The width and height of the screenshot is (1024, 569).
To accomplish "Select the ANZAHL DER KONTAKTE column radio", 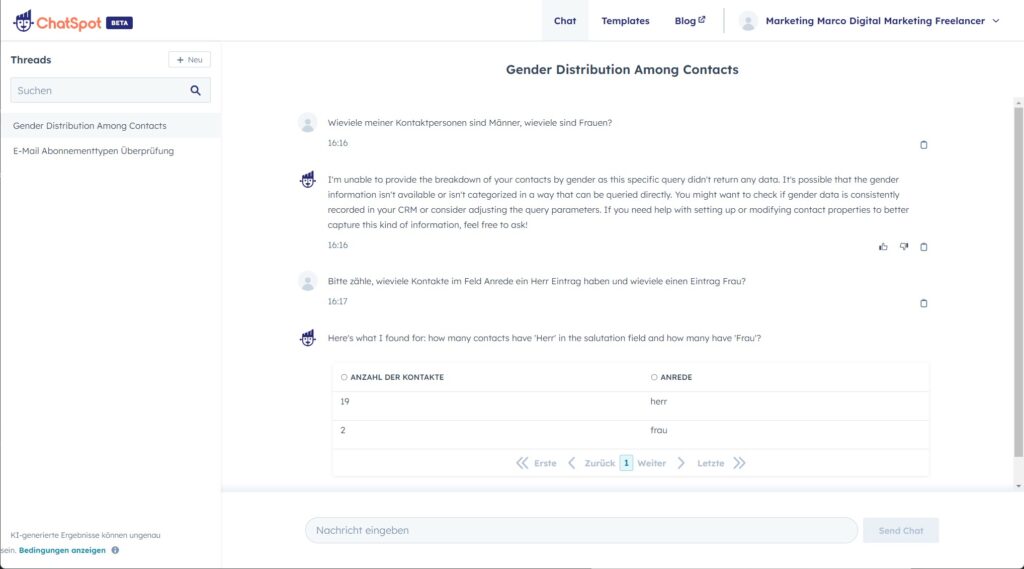I will coord(344,377).
